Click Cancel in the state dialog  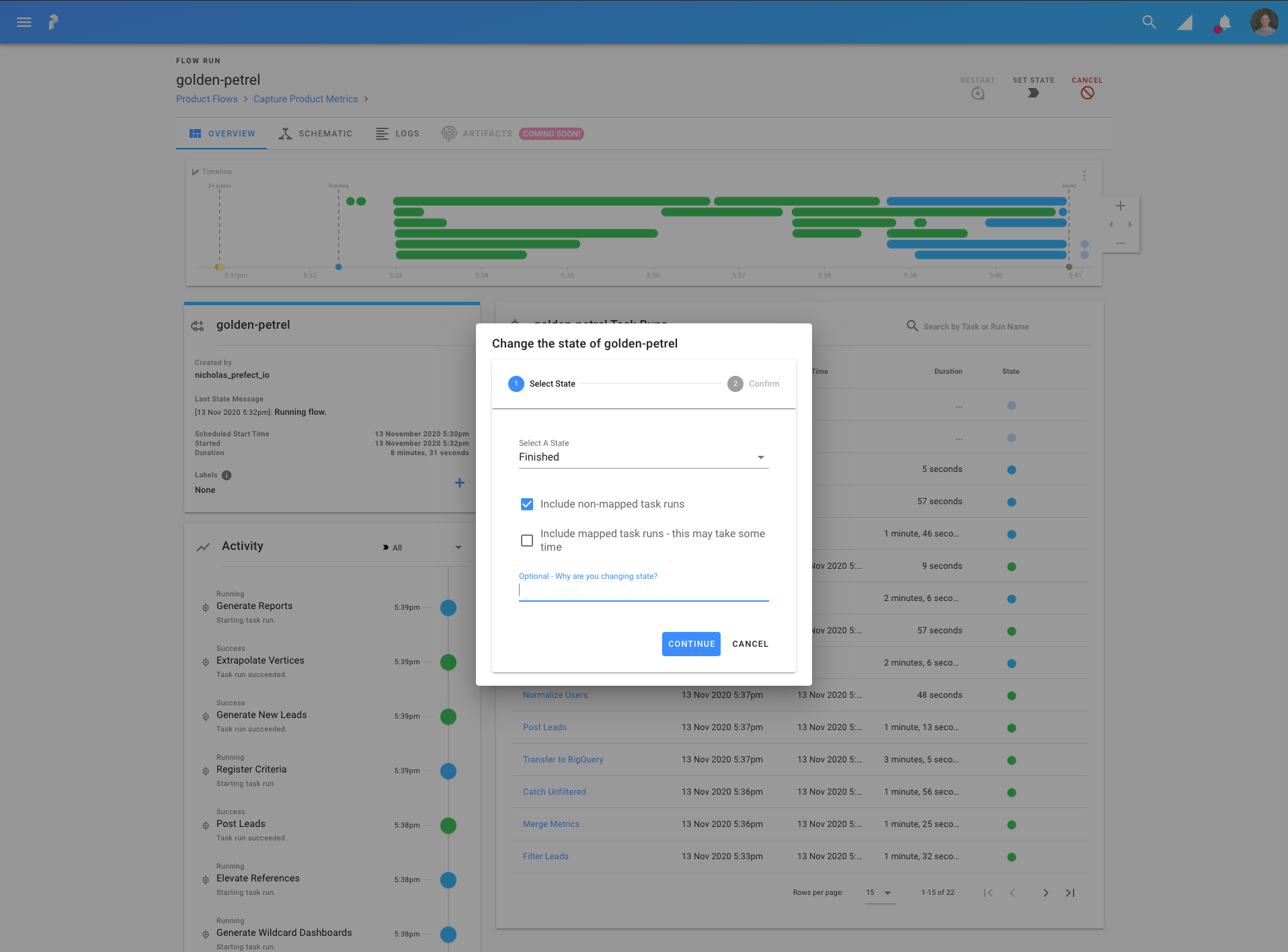point(750,644)
